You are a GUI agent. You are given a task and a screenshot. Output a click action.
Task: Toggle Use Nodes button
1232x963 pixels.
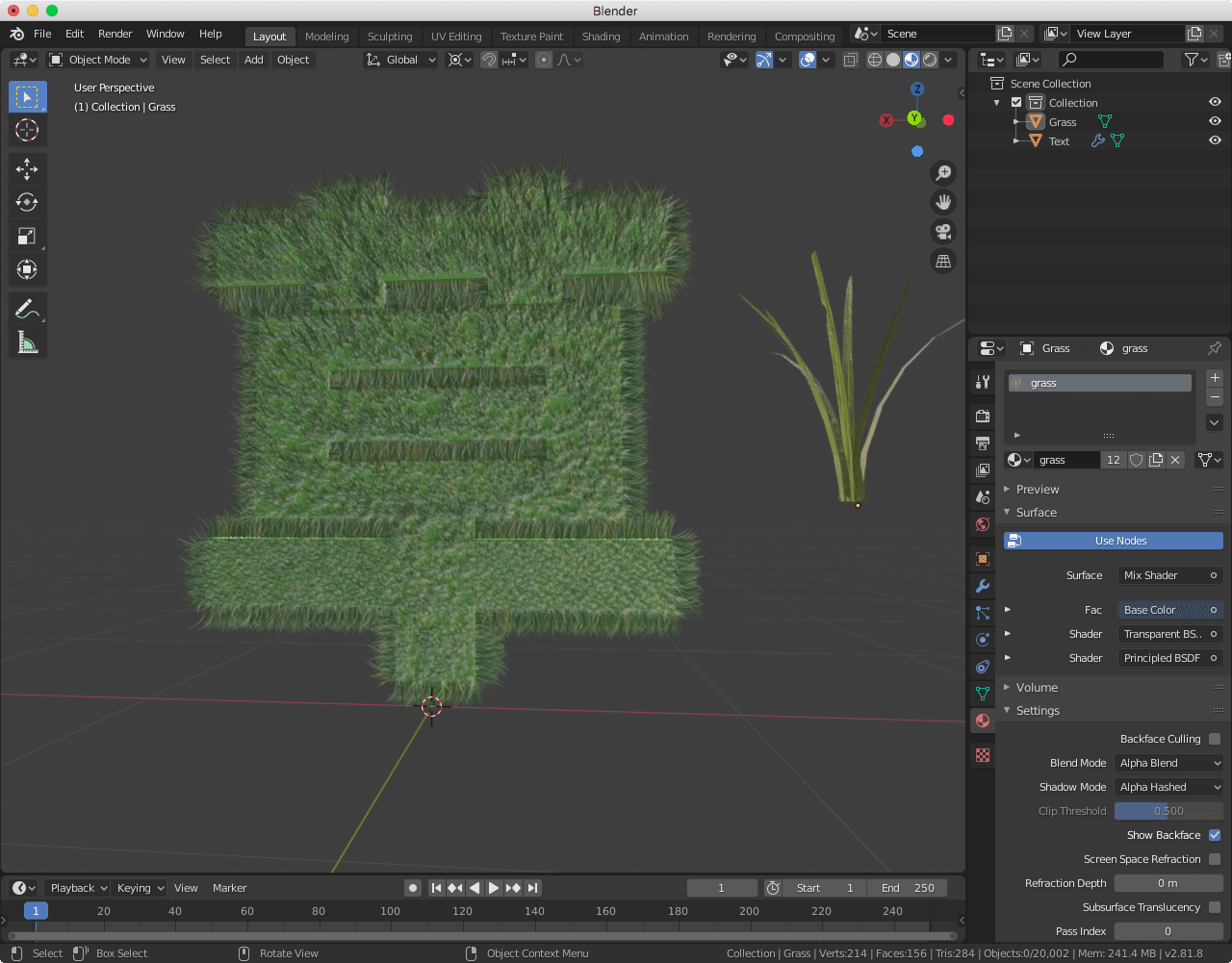[x=1114, y=541]
